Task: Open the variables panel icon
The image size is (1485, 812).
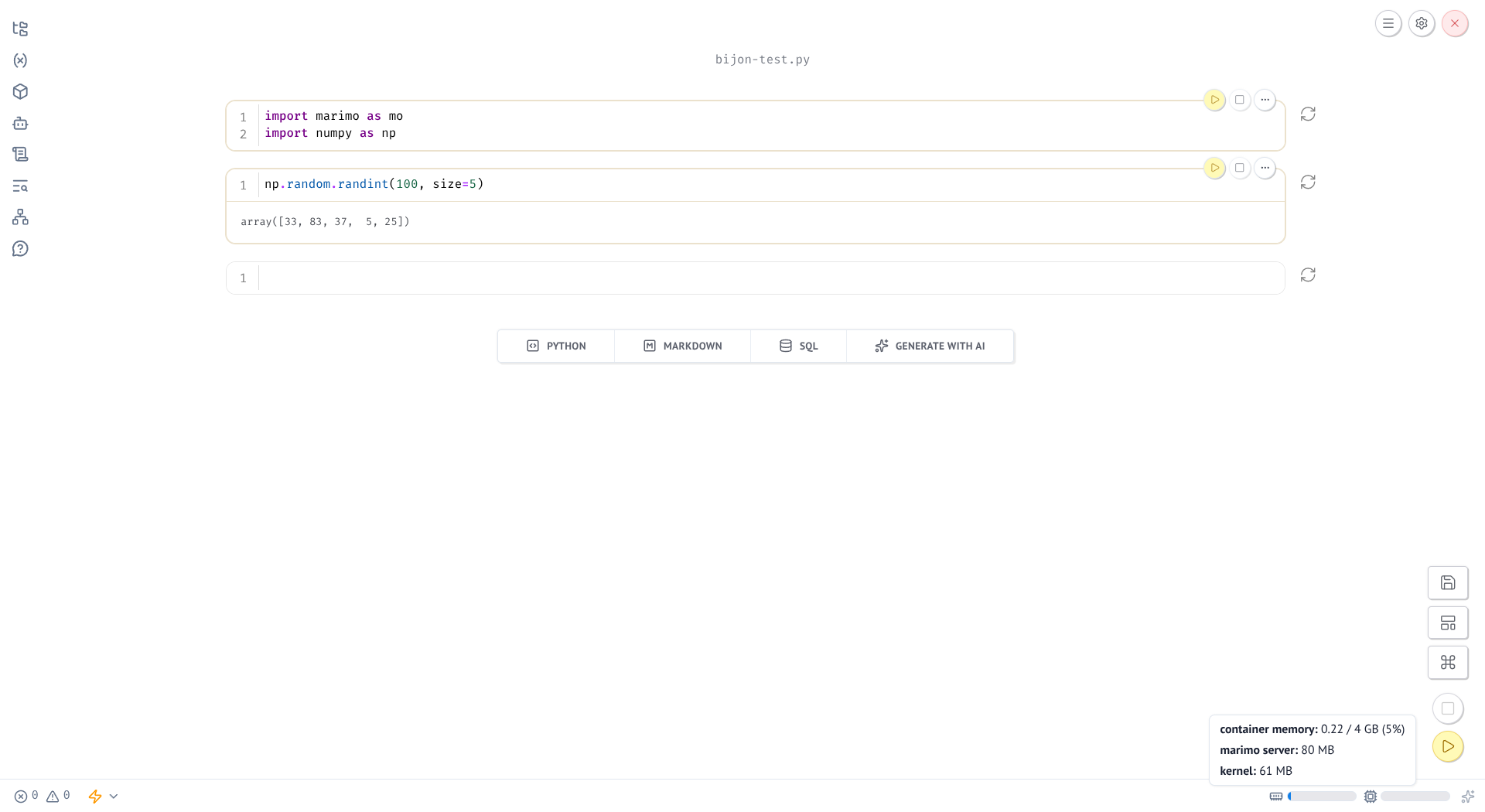Action: coord(20,60)
